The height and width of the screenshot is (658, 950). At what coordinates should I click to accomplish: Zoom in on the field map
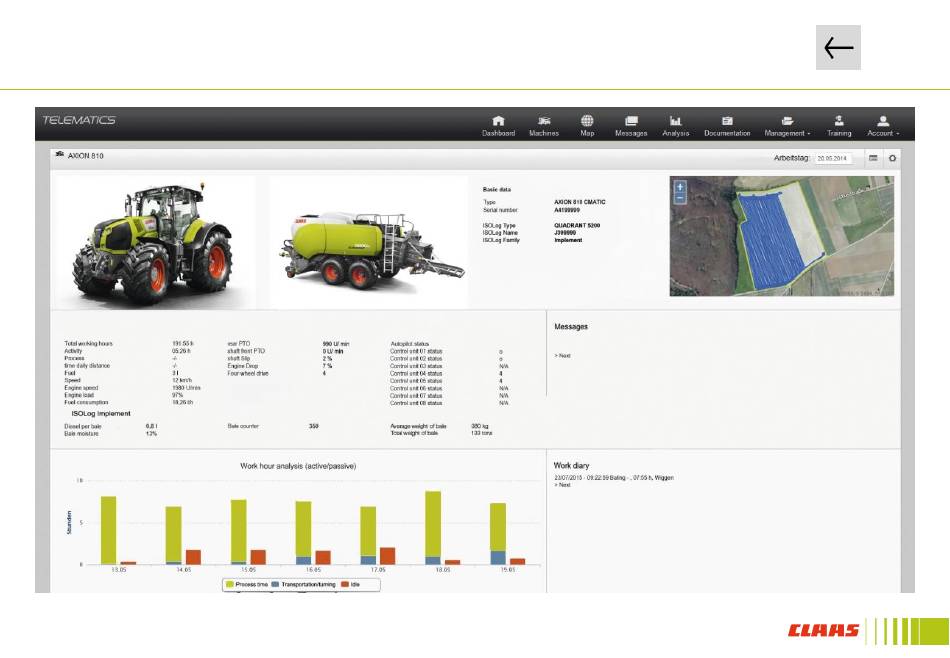tap(680, 187)
